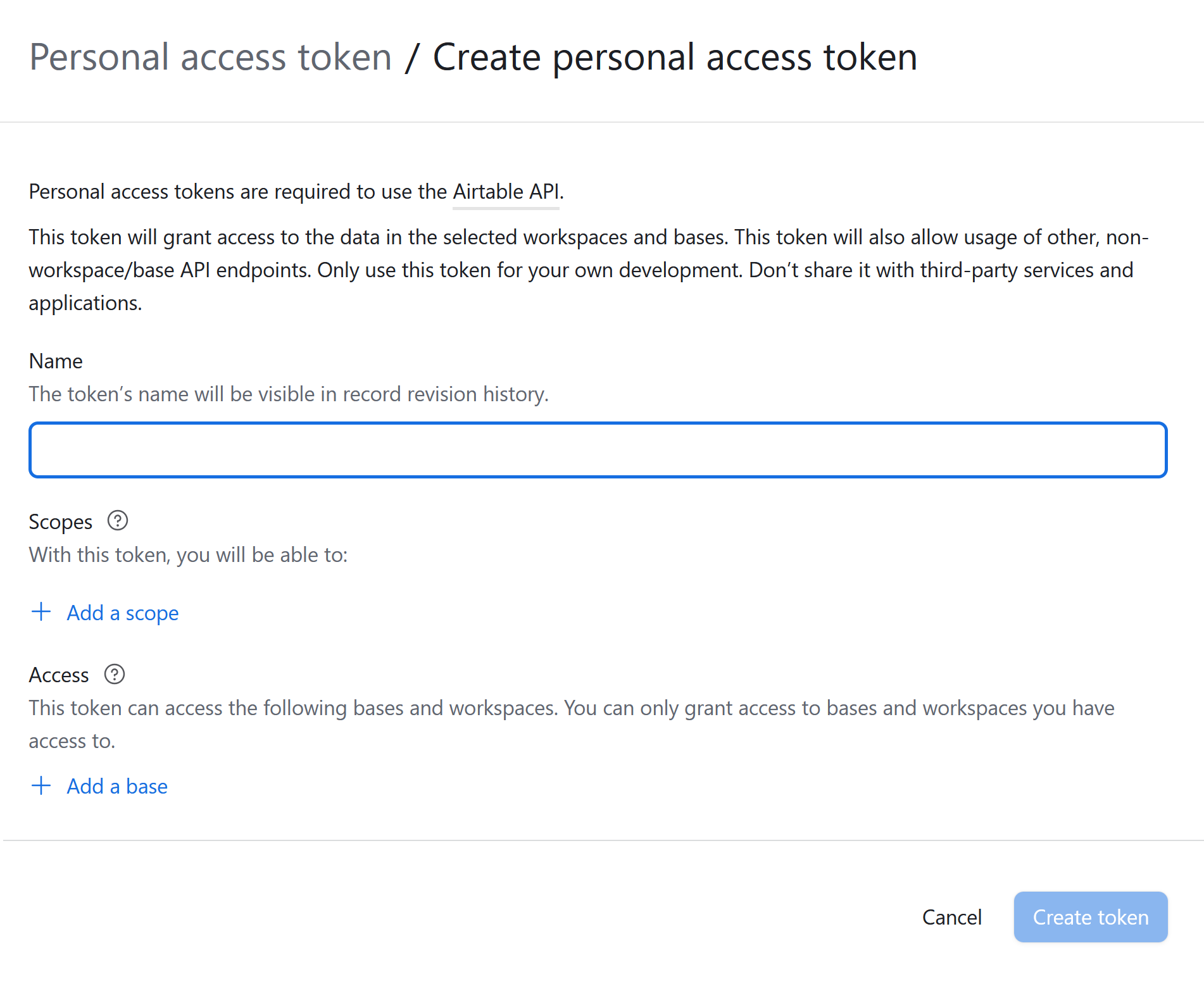The width and height of the screenshot is (1204, 998).
Task: Click the Scopes help question mark icon
Action: coord(118,521)
